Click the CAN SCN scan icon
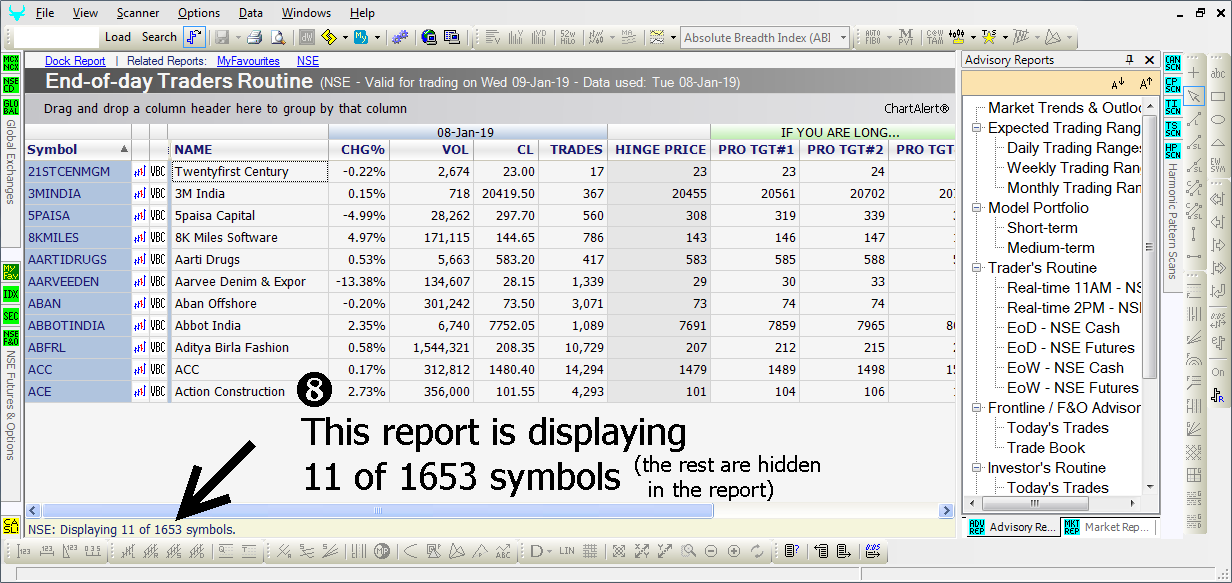The image size is (1232, 583). [x=1173, y=63]
